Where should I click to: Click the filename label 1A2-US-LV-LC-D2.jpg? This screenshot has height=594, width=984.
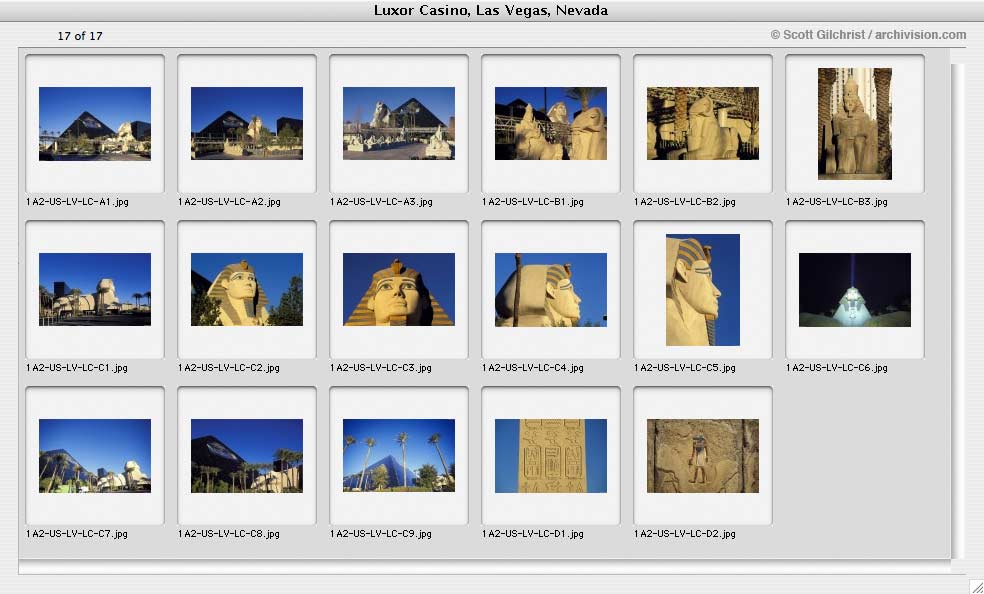(x=685, y=534)
